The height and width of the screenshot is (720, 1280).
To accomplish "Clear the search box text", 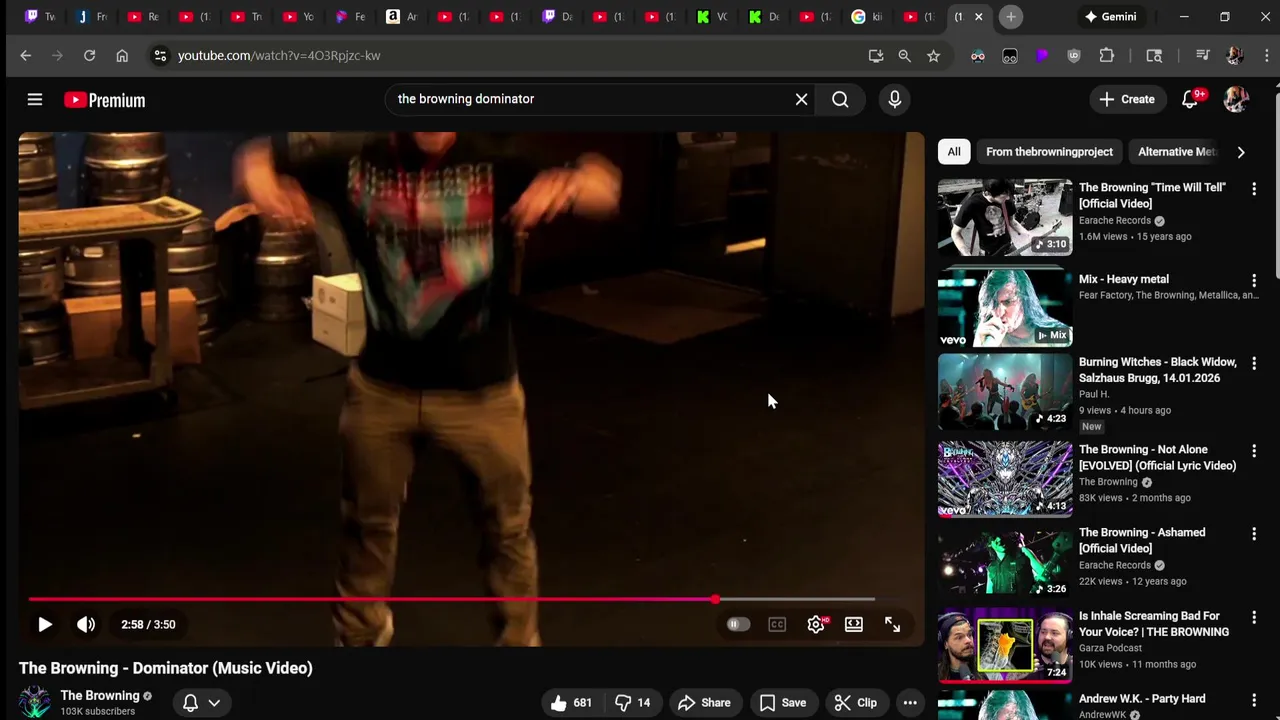I will (x=801, y=99).
